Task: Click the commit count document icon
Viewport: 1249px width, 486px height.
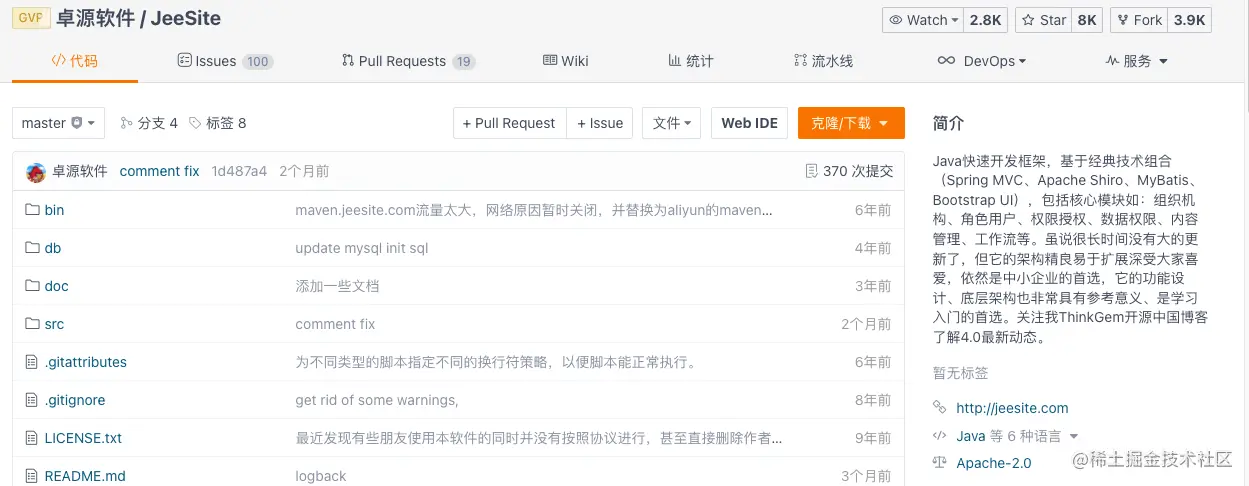Action: point(811,171)
